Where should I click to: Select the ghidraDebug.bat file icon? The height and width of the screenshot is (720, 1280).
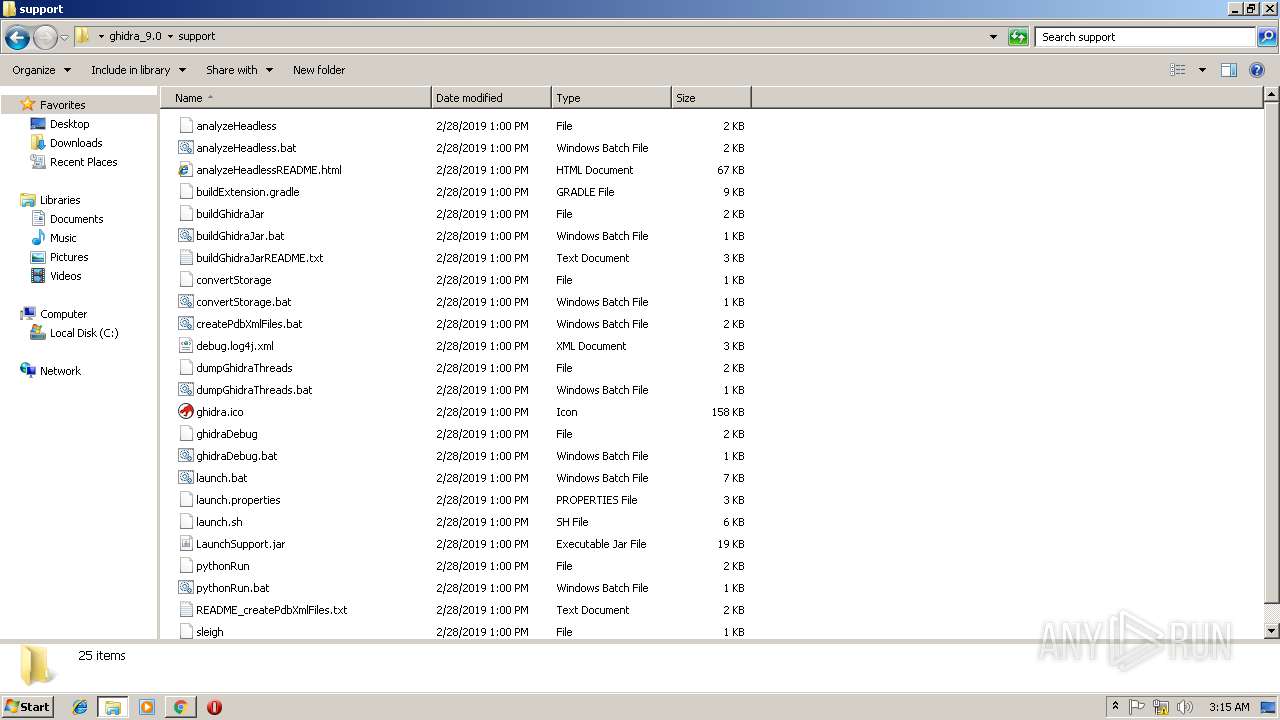(x=185, y=456)
